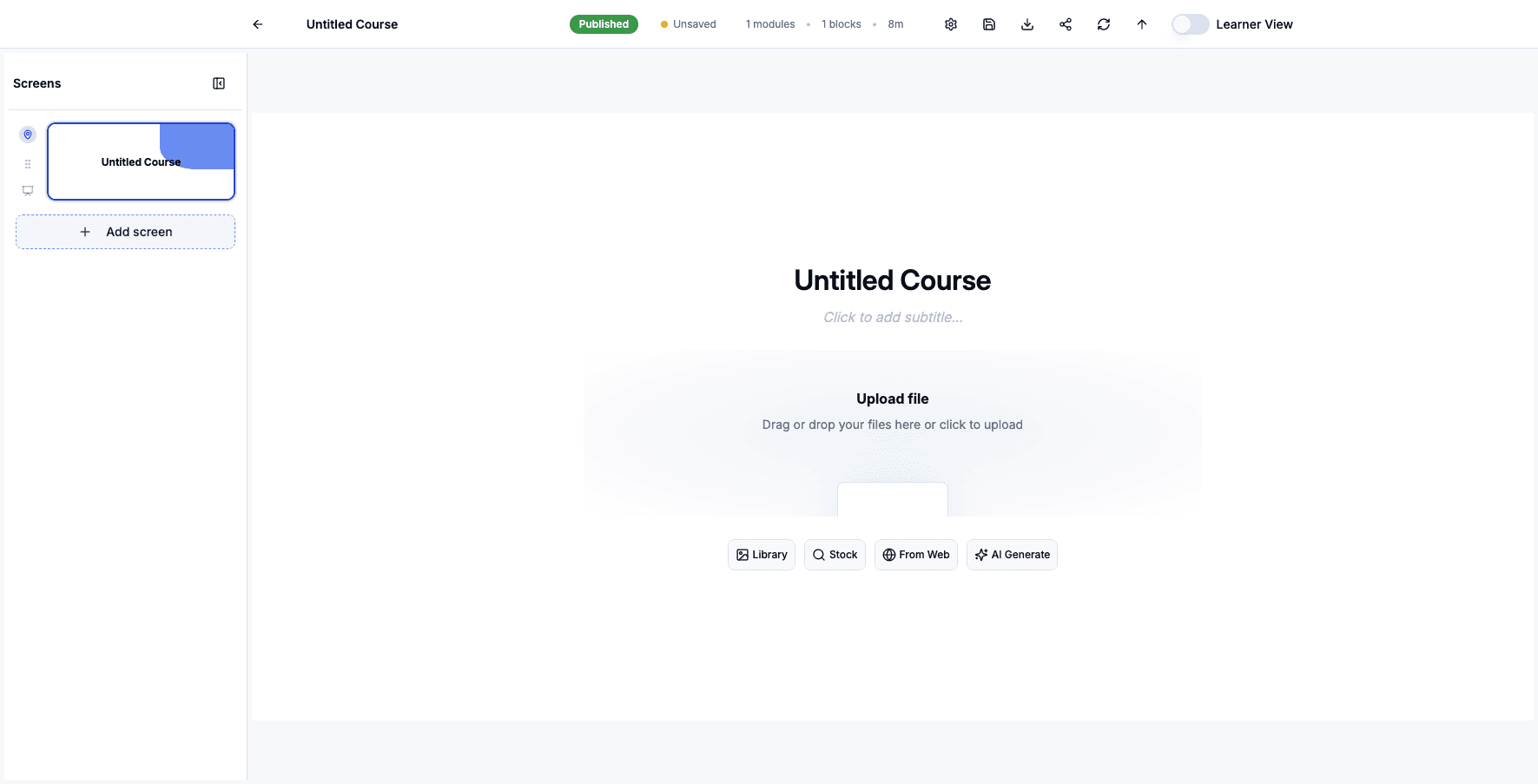Click the drag handle beside the screen thumbnail
The height and width of the screenshot is (784, 1538).
pos(27,162)
